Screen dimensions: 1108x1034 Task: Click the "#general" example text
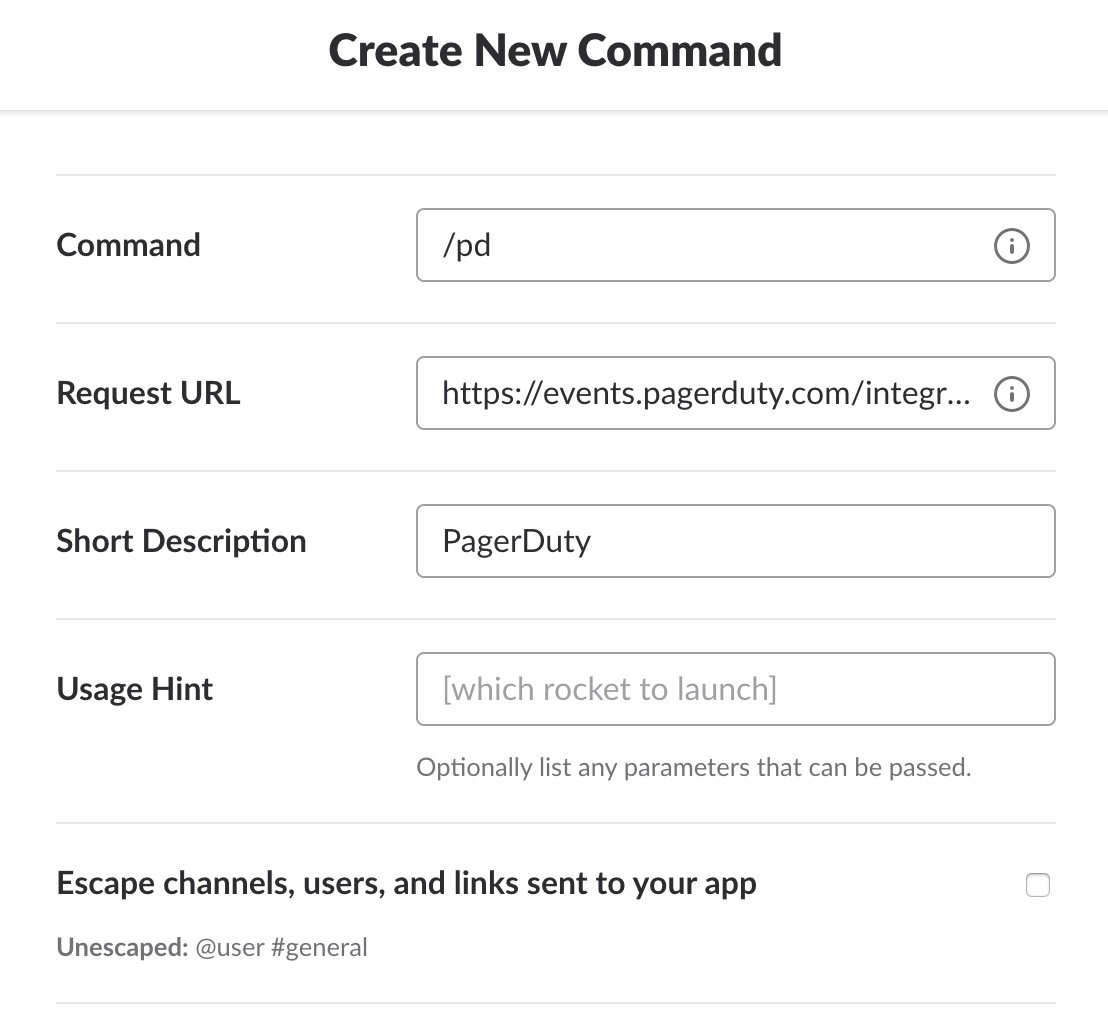[319, 947]
